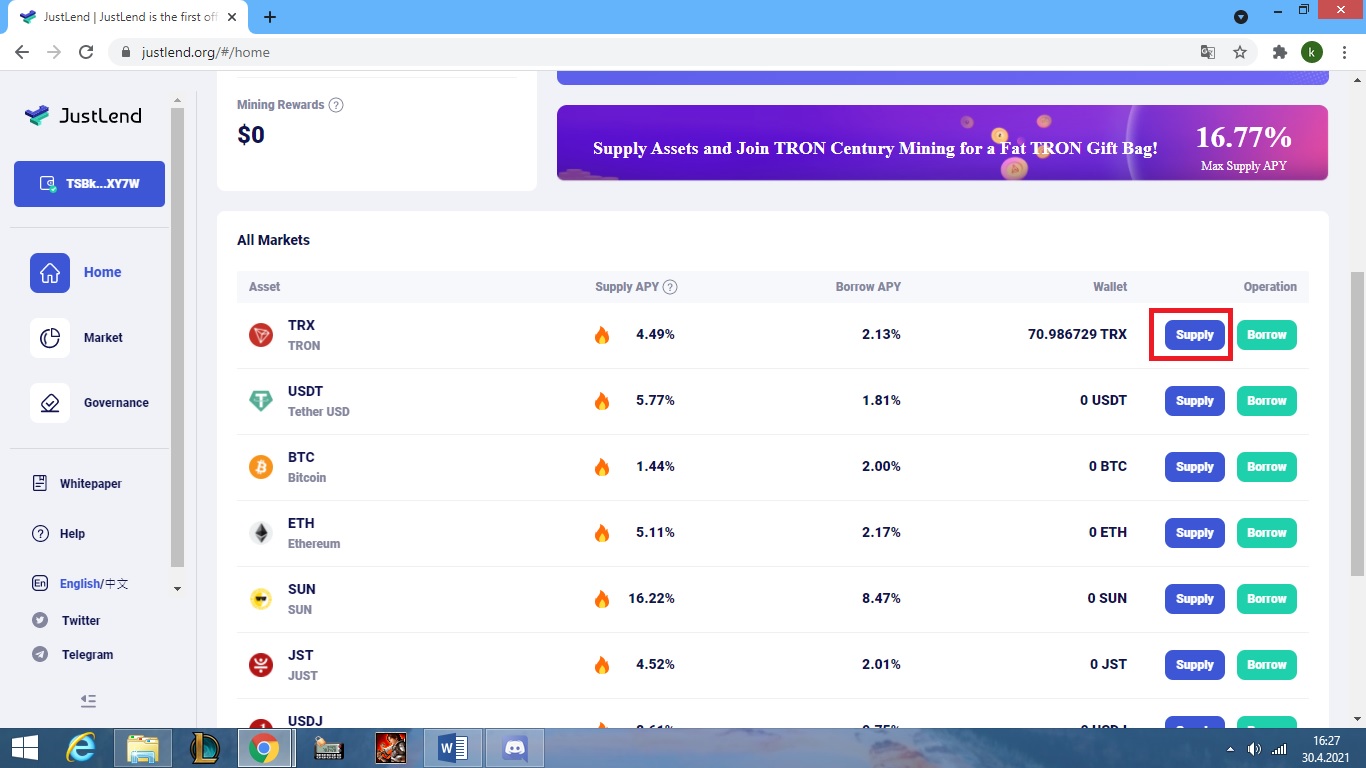Viewport: 1366px width, 768px height.
Task: Collapse the sidebar with the bottom arrow icon
Action: coord(88,701)
